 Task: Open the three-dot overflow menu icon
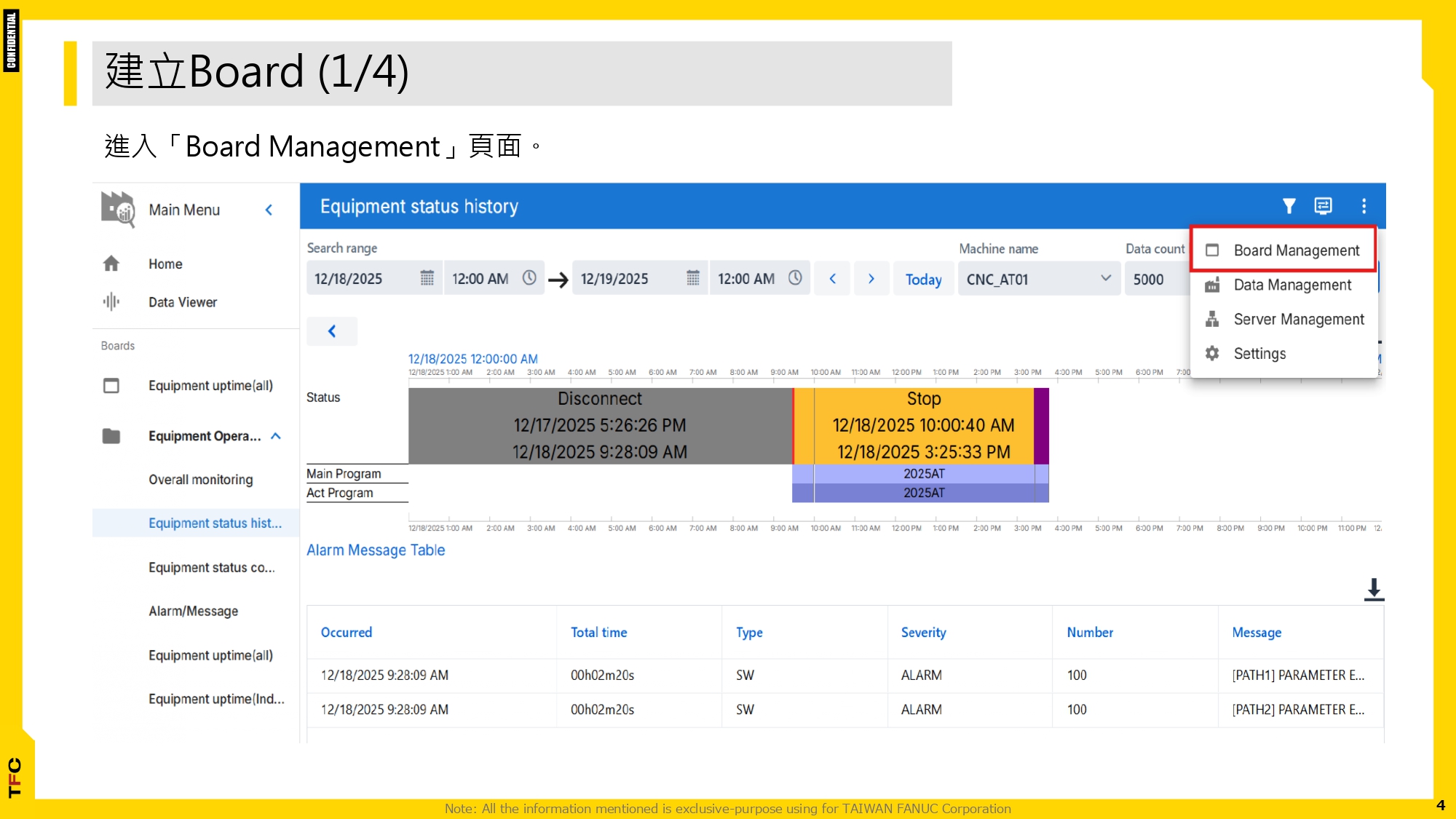1364,206
